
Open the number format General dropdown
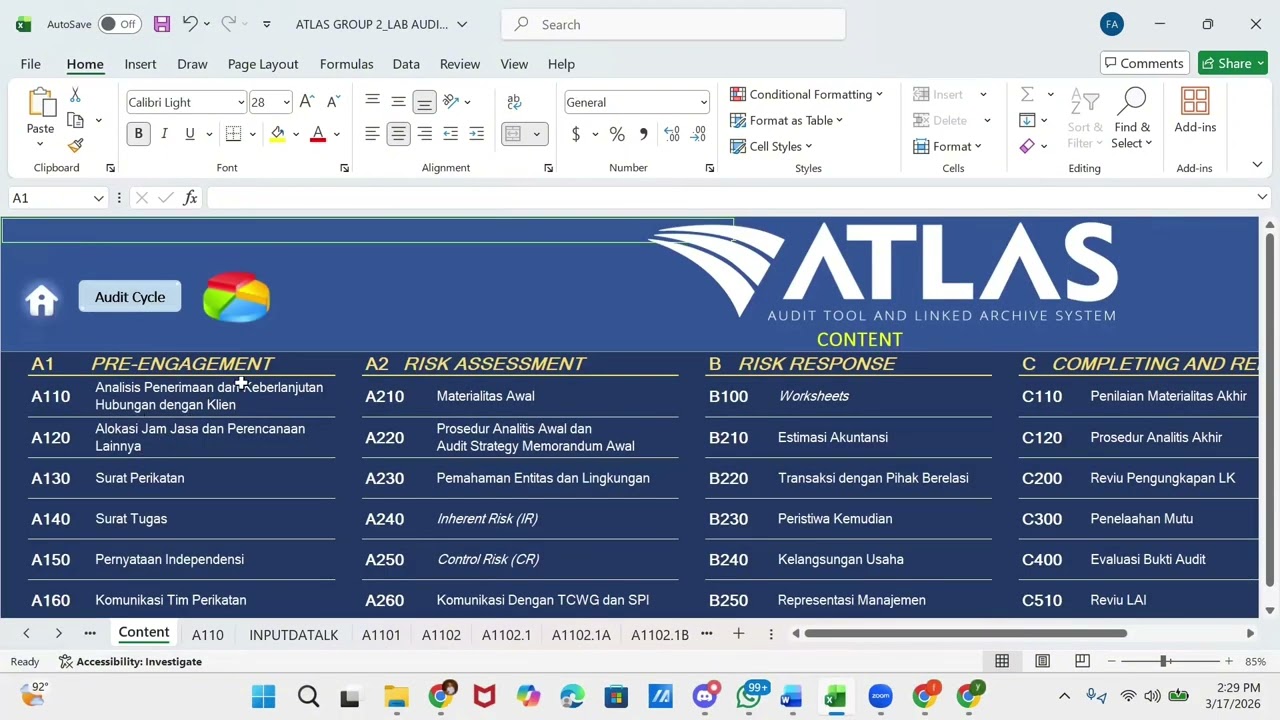[x=703, y=102]
